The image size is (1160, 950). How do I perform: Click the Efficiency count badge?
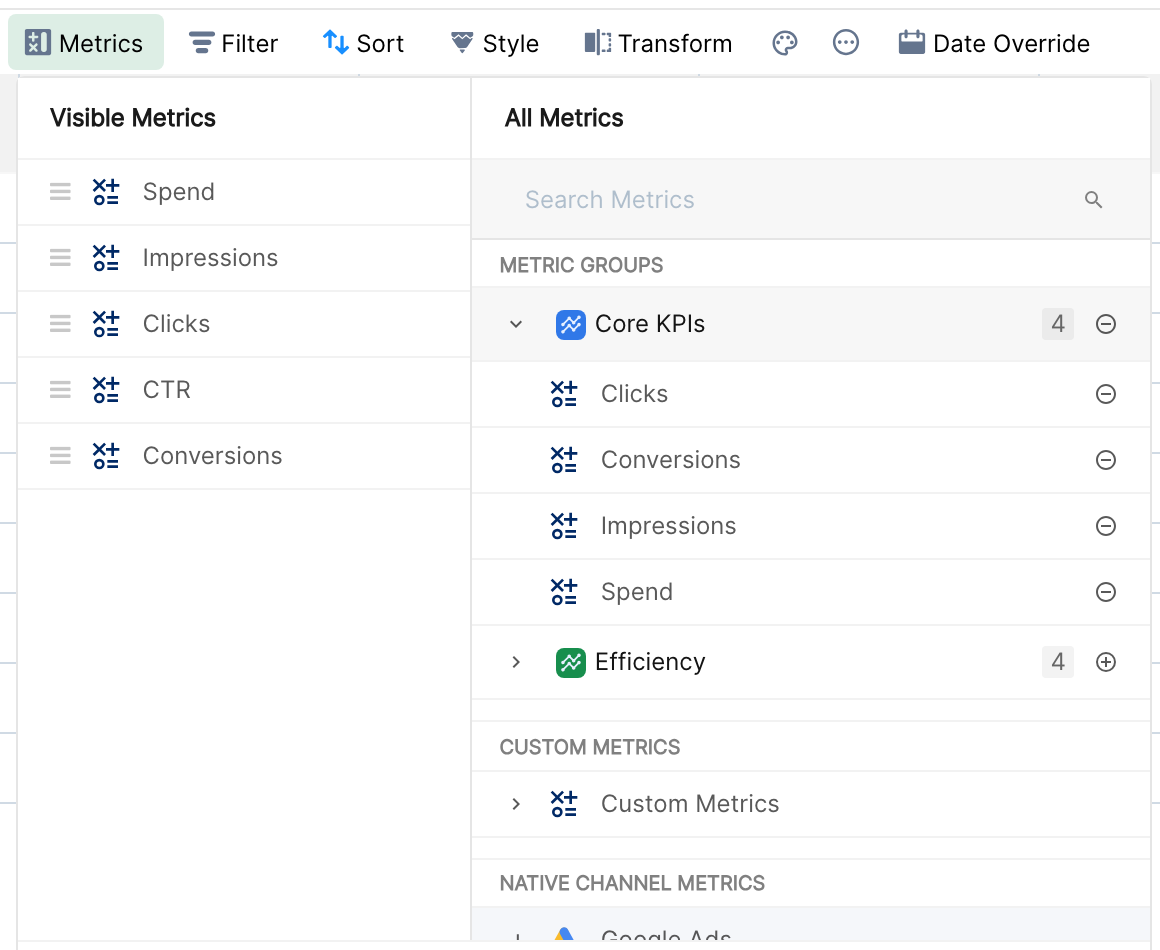click(x=1058, y=662)
